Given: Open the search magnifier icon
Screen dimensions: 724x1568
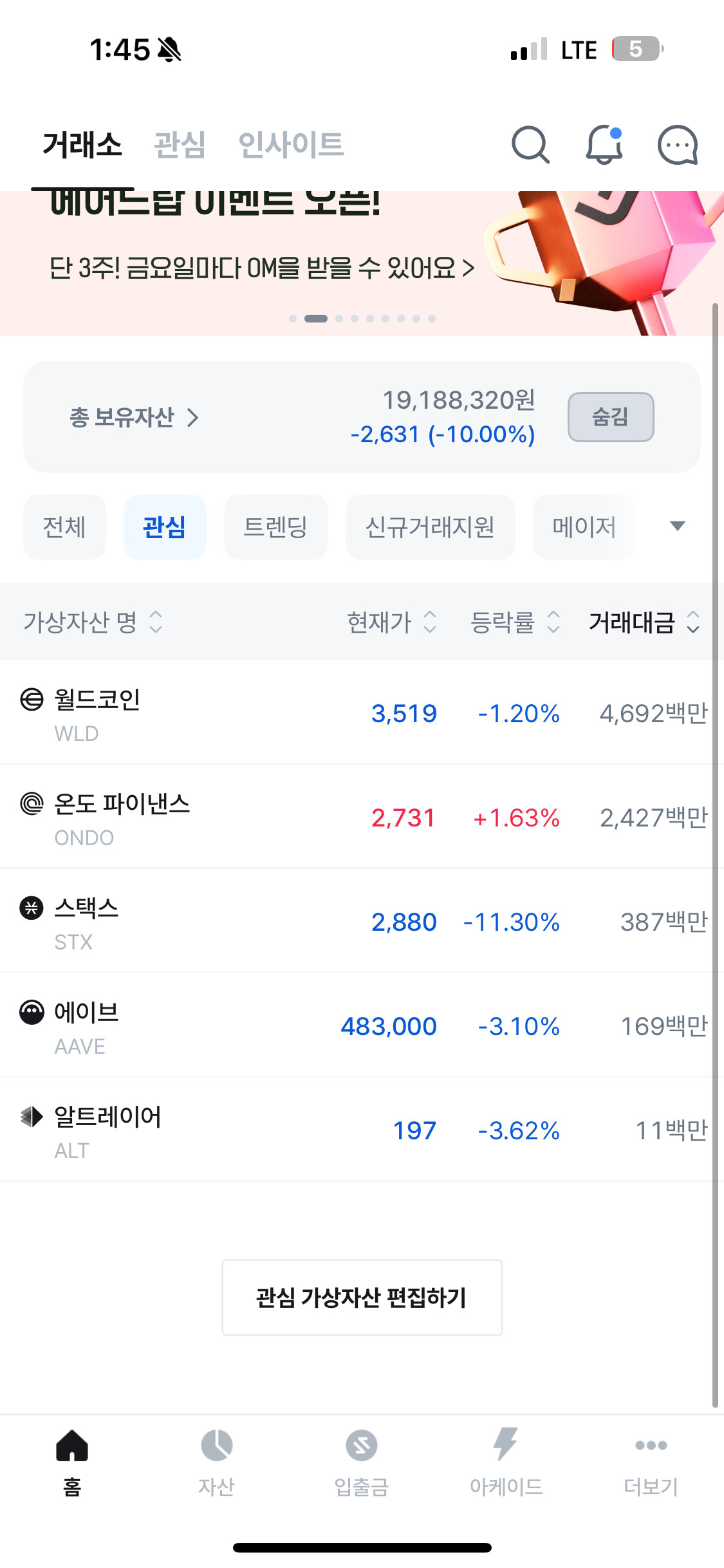Looking at the screenshot, I should (x=530, y=145).
